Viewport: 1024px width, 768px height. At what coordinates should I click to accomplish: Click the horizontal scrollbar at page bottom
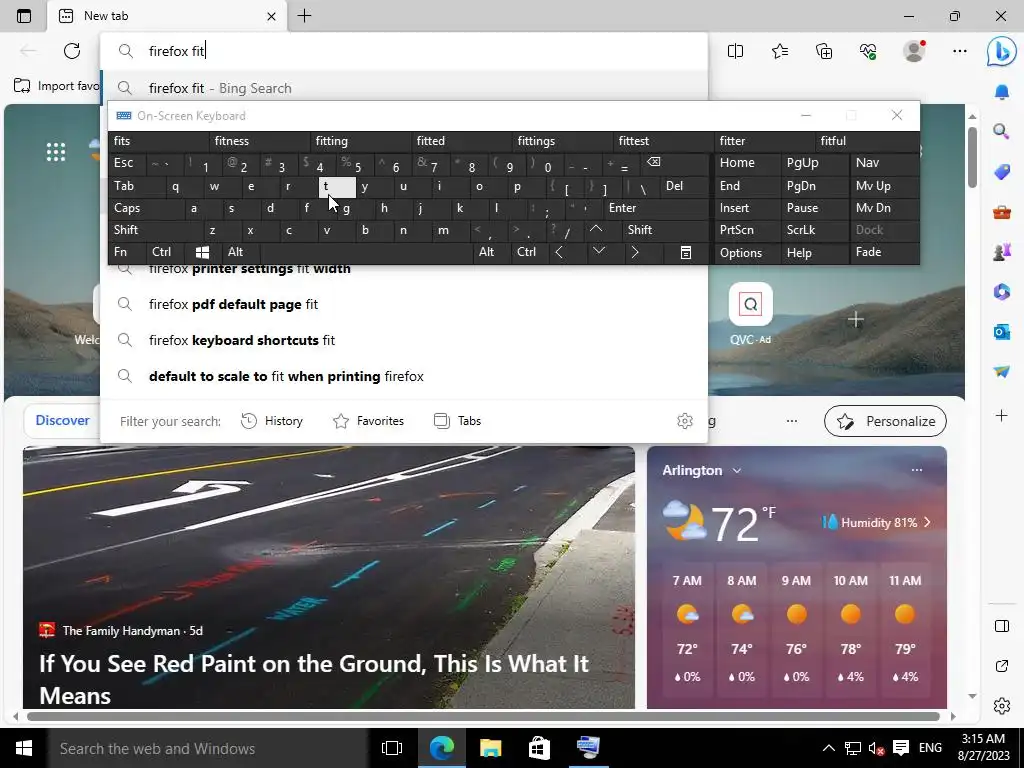tap(483, 716)
